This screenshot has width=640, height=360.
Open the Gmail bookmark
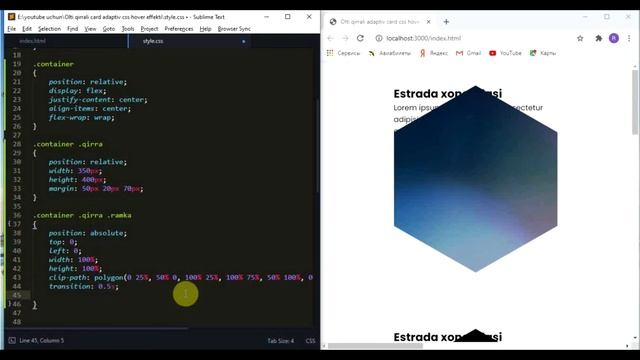468,53
